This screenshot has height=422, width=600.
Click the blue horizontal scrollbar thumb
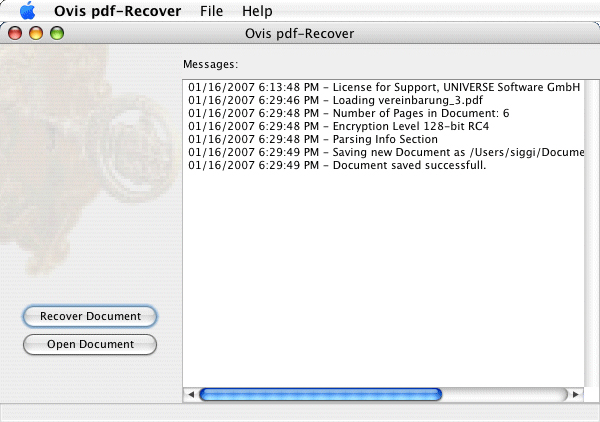[321, 394]
